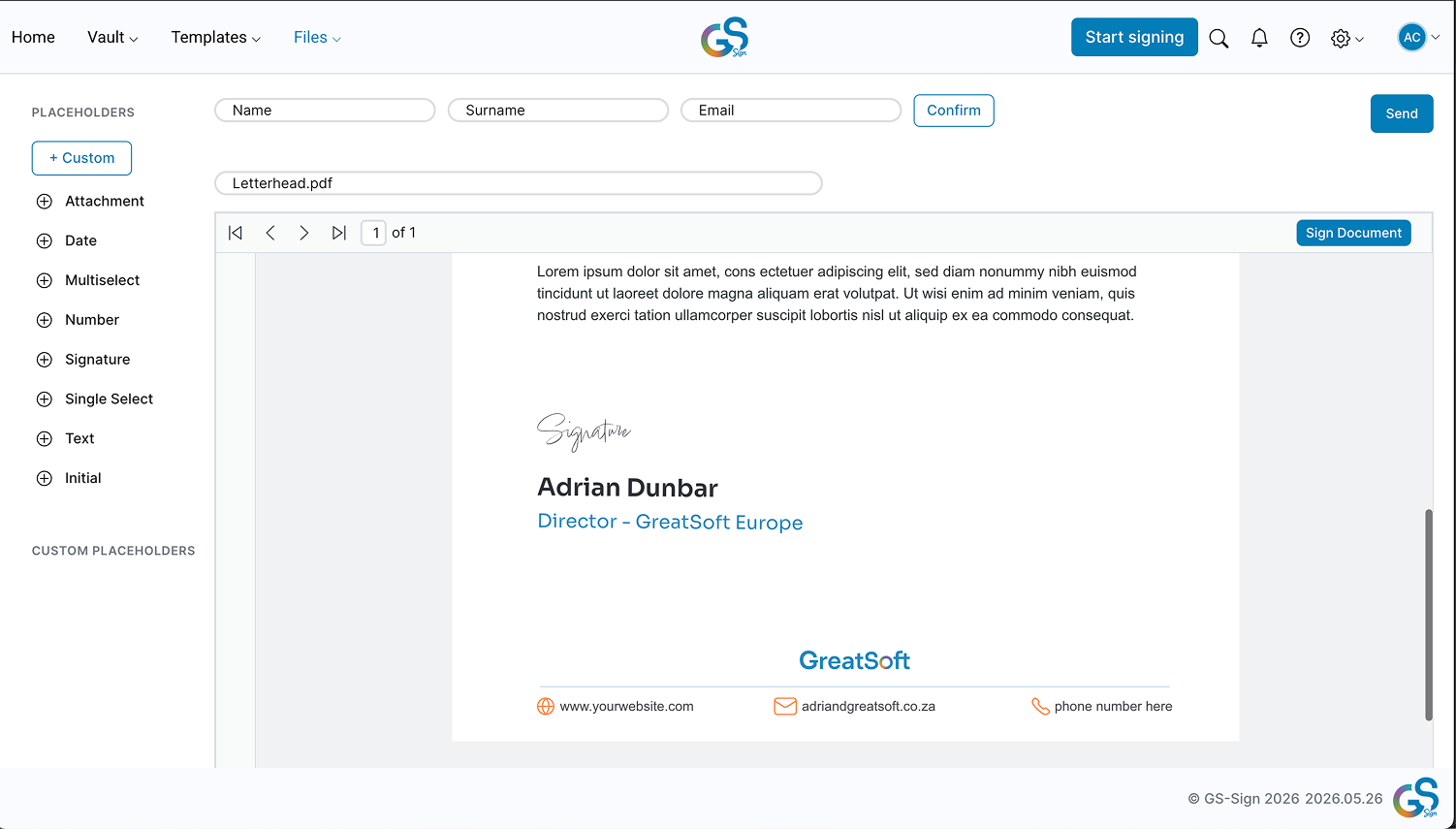Add Single Select placeholder plus icon

point(45,399)
